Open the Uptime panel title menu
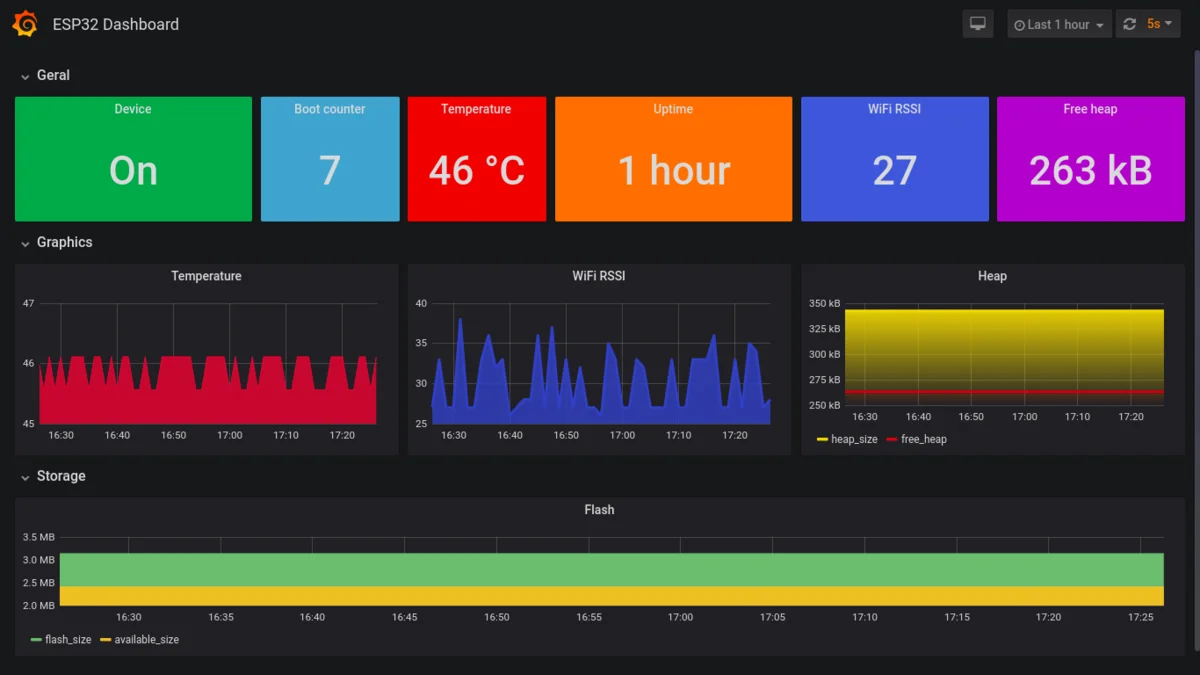 point(673,109)
